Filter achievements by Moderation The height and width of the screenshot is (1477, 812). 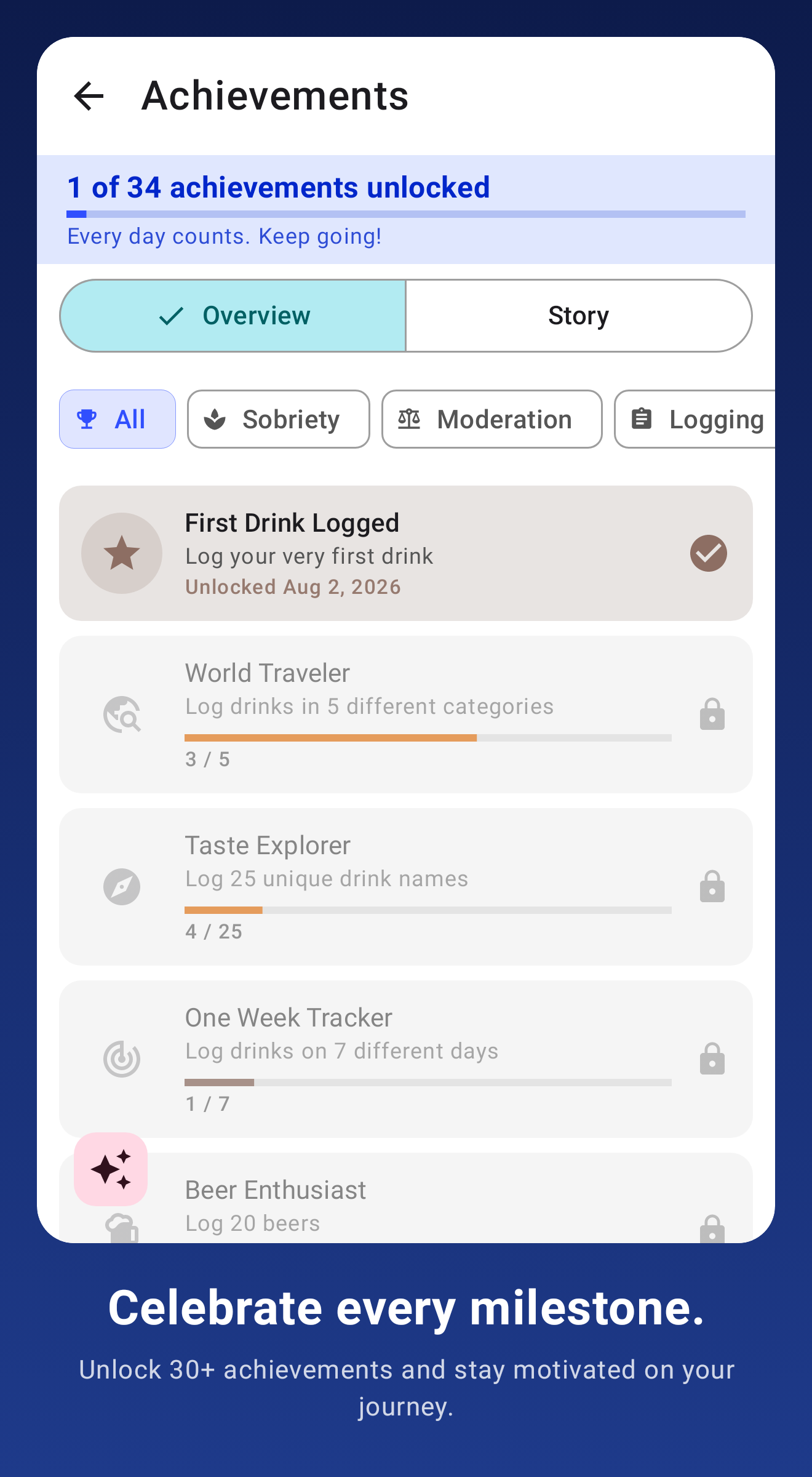pos(492,419)
